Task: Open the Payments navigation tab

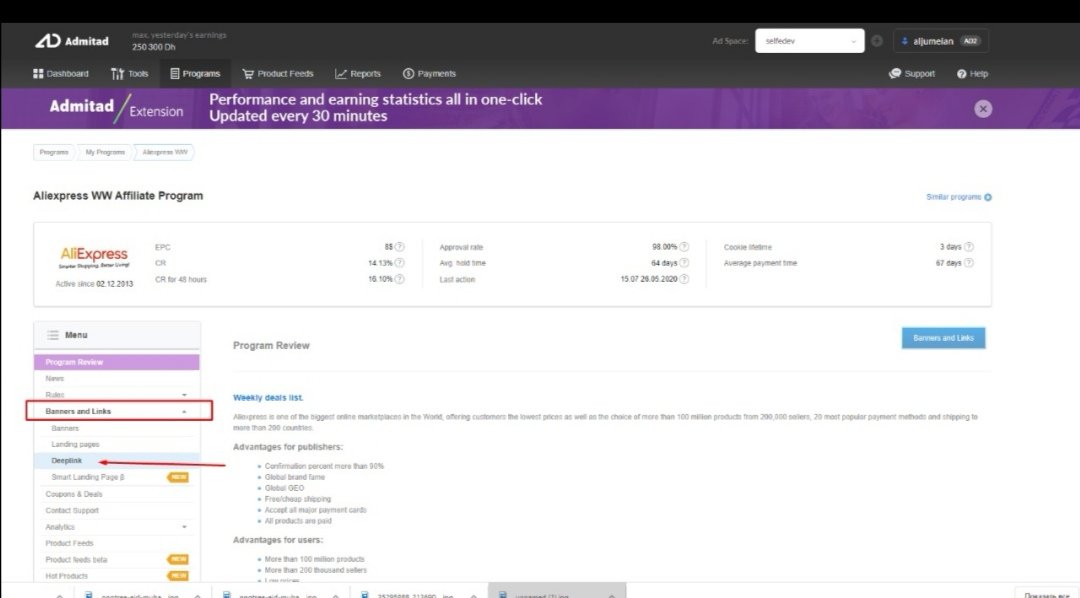Action: [429, 74]
